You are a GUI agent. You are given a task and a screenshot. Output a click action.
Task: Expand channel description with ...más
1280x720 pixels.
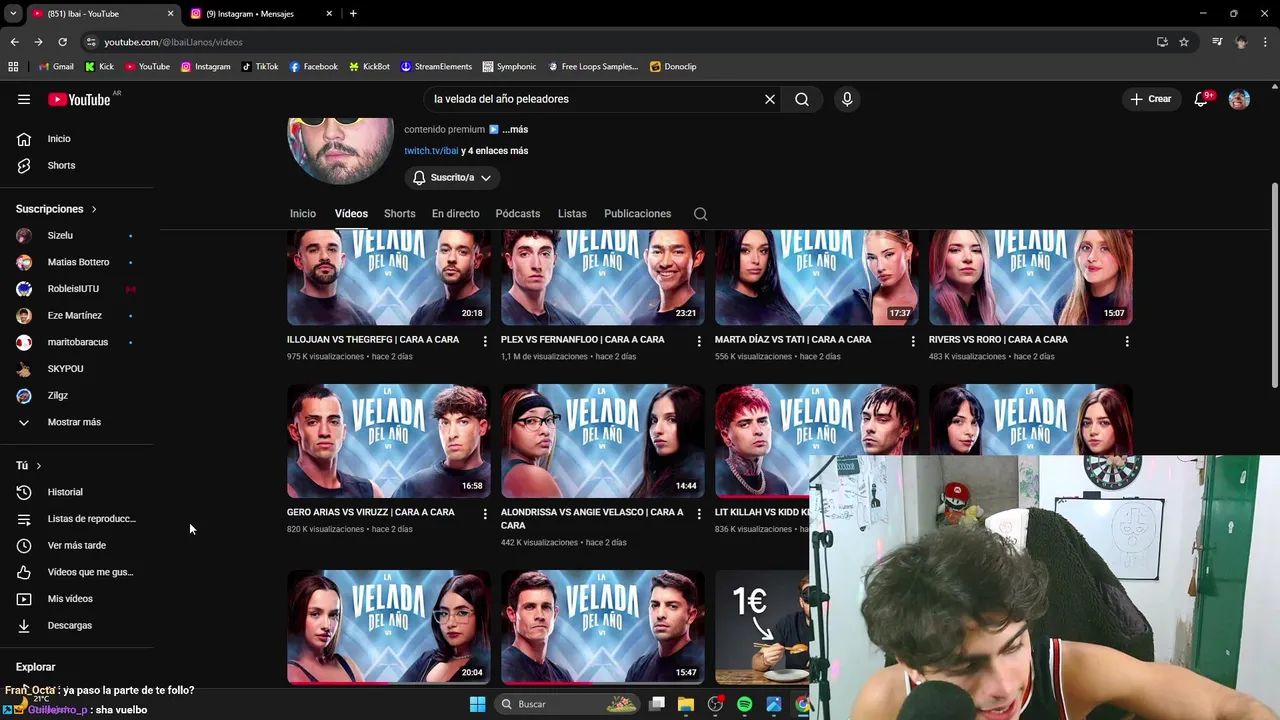coord(515,129)
